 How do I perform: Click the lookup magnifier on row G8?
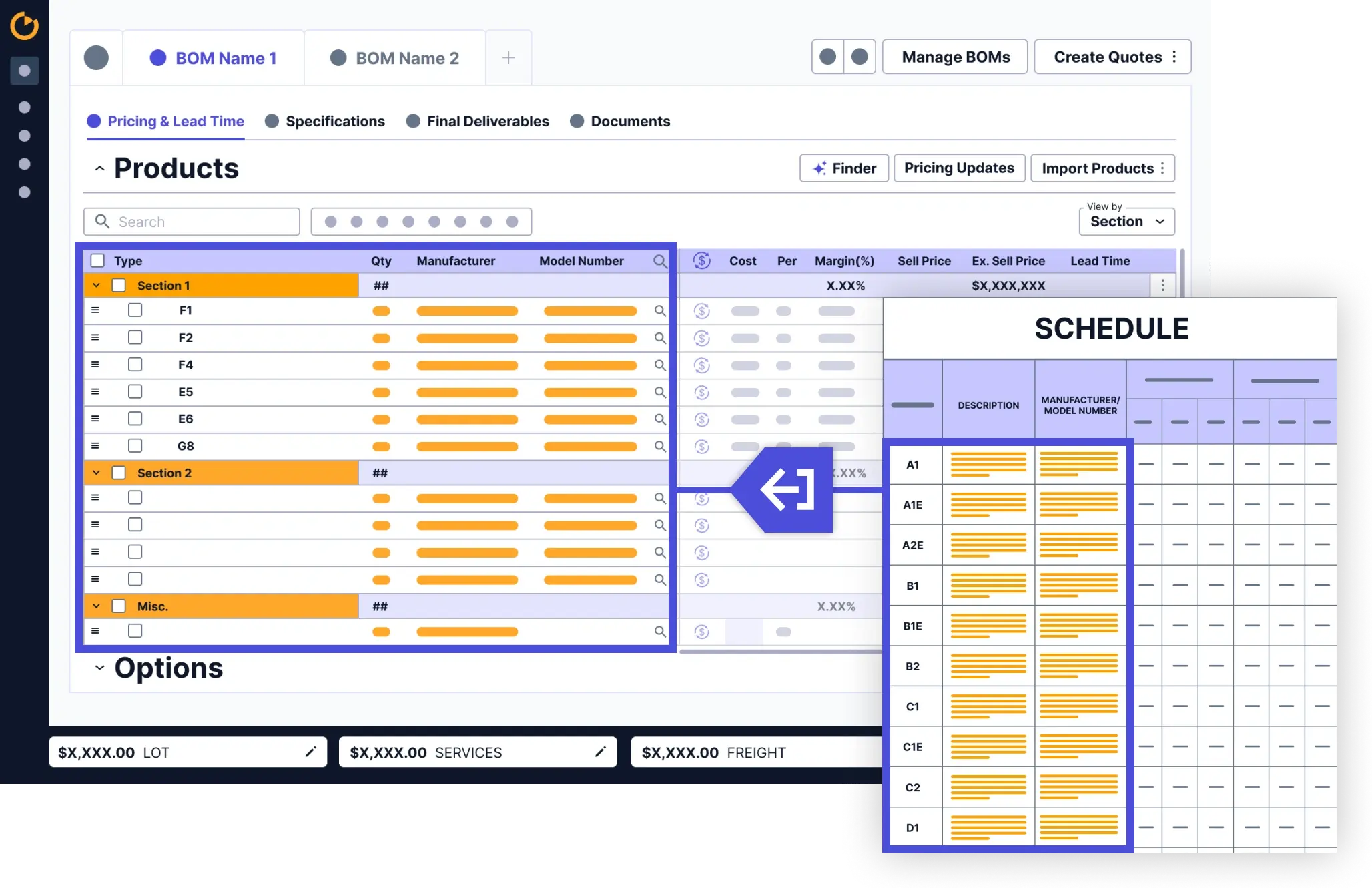tap(660, 446)
